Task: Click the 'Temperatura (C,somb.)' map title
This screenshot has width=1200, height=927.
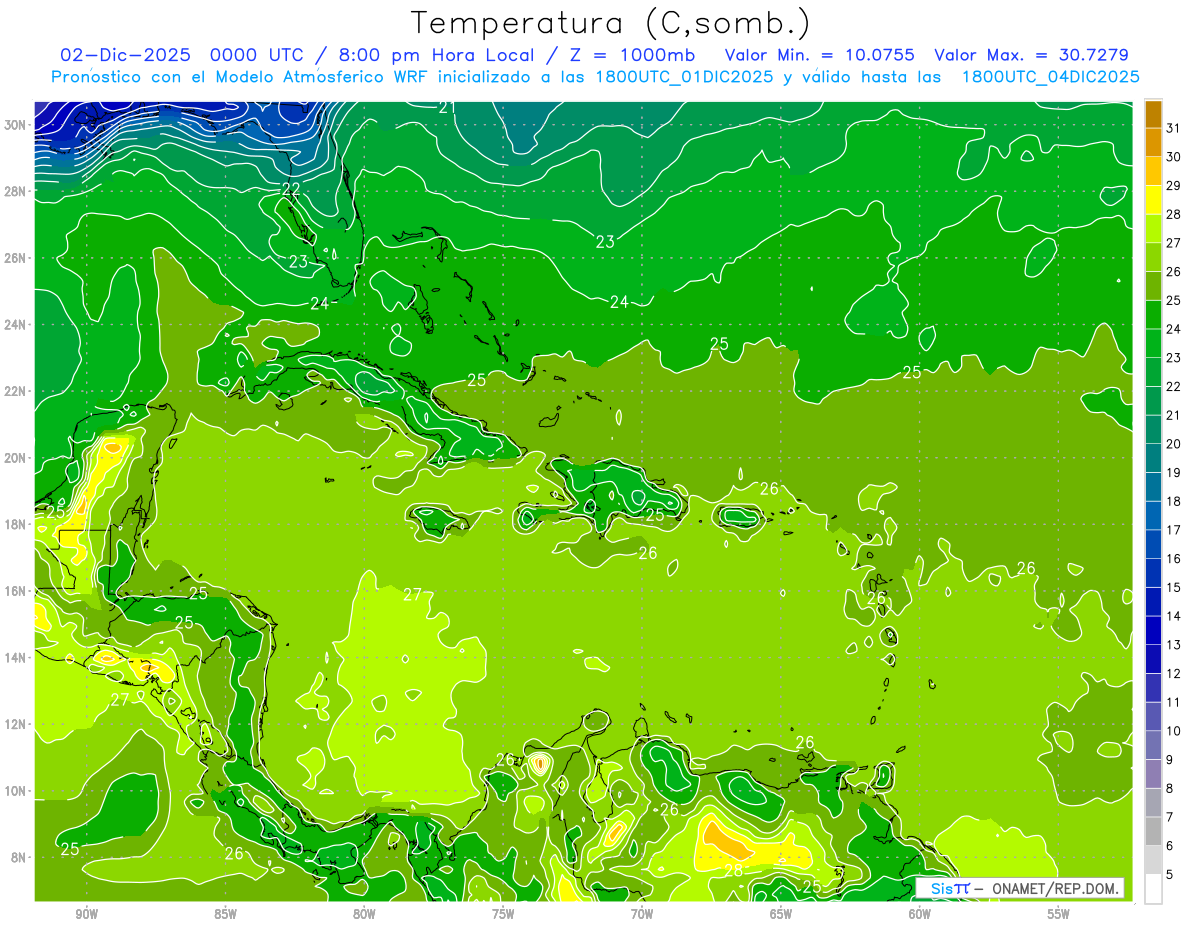Action: click(611, 23)
